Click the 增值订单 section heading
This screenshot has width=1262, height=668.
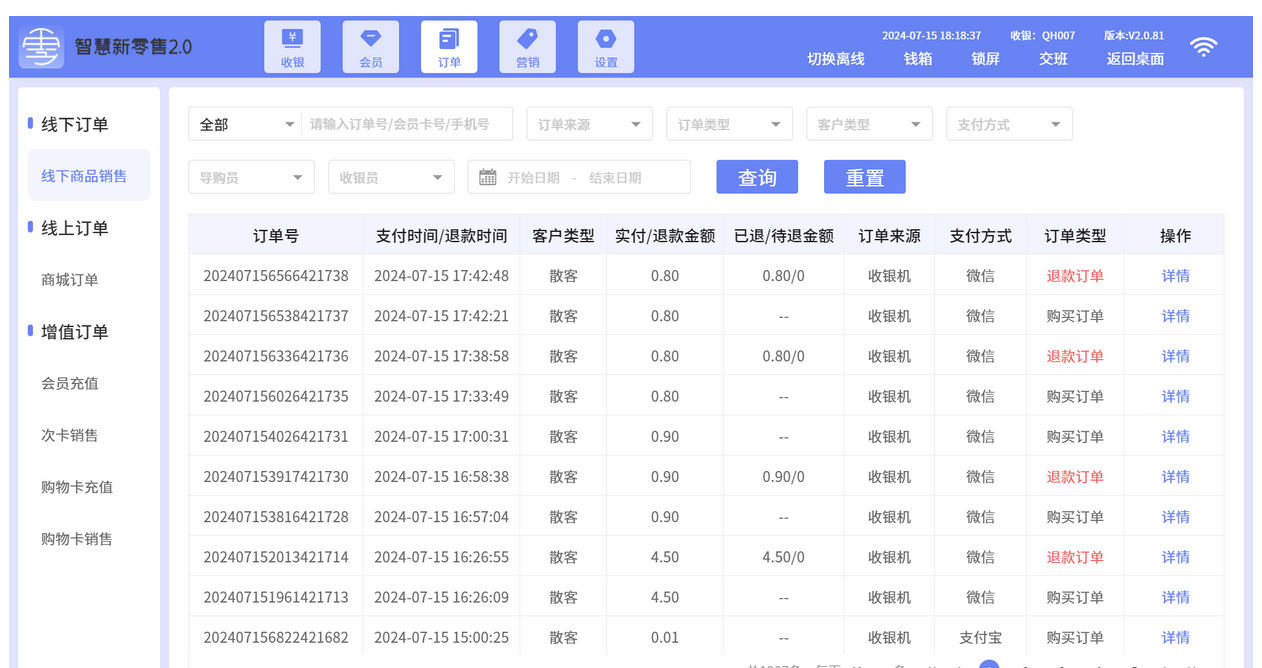click(x=74, y=332)
